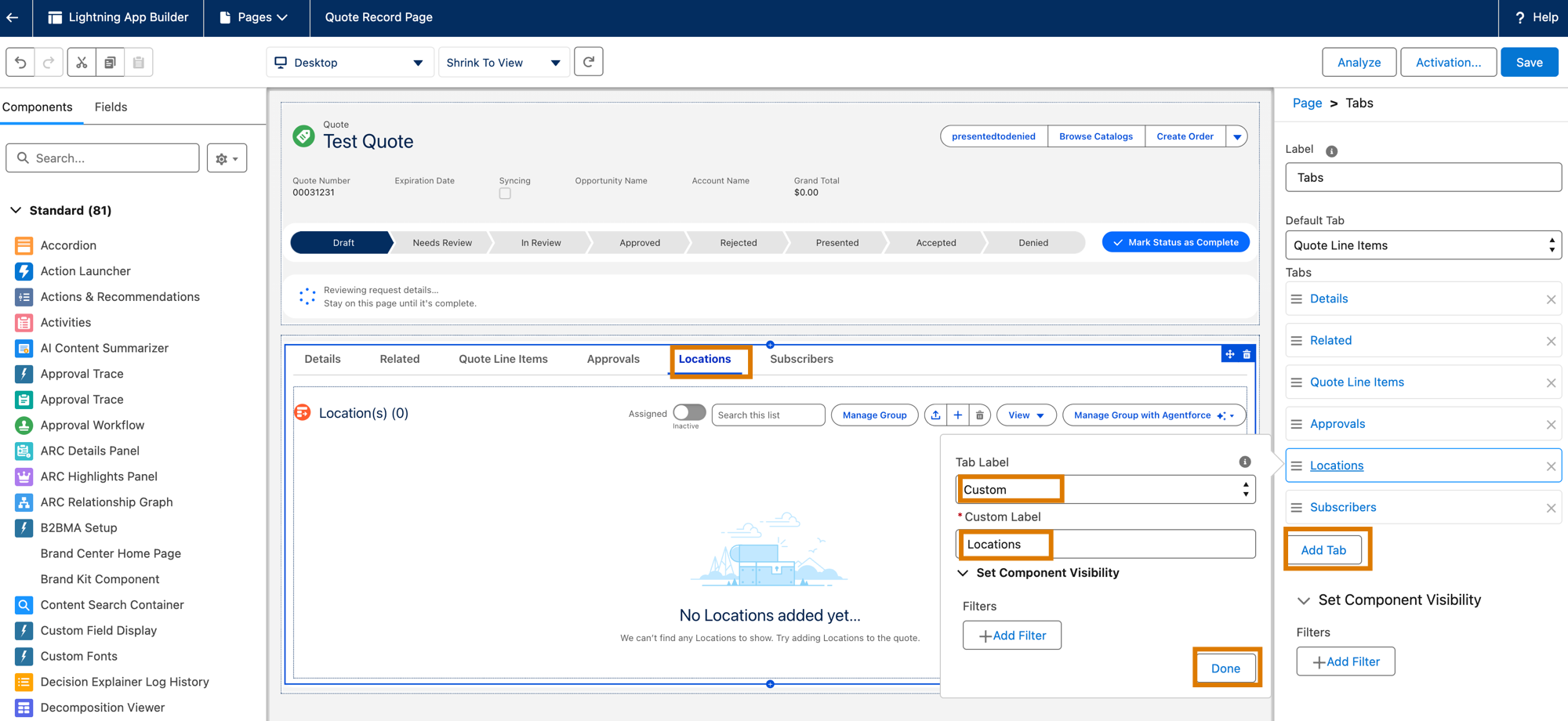This screenshot has width=1568, height=721.
Task: Open the Desktop form factor dropdown
Action: pyautogui.click(x=350, y=63)
